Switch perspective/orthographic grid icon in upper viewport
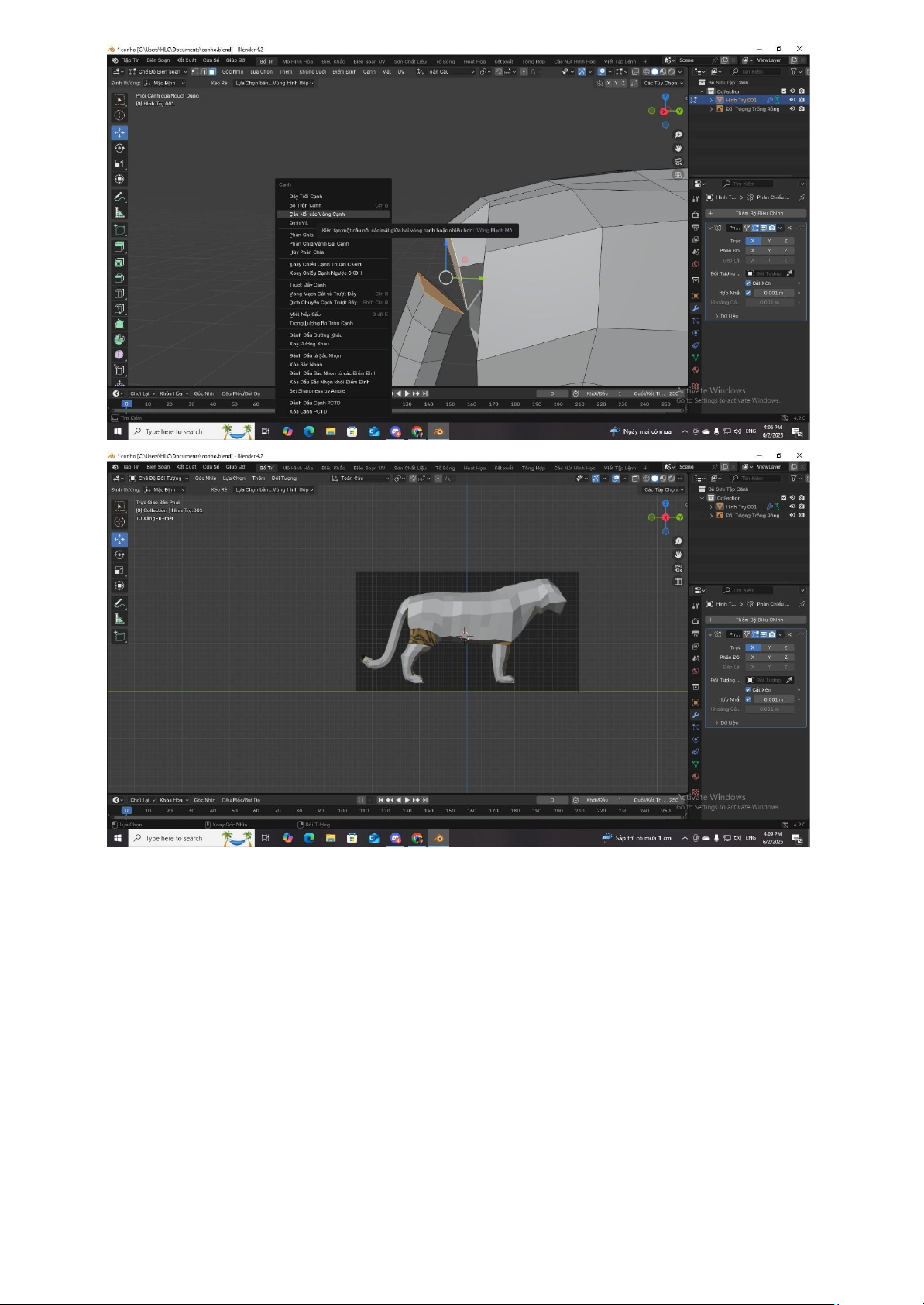Screen dimensions: 924x1305 click(x=678, y=174)
